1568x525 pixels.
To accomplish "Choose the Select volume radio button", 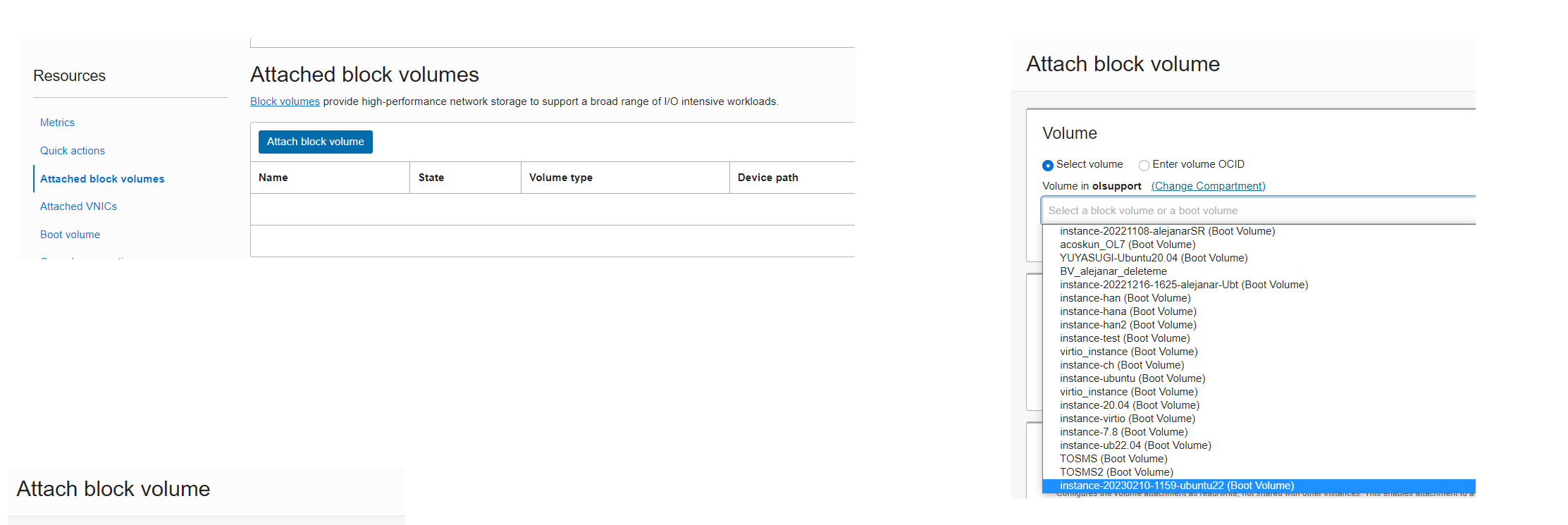I will (1048, 165).
